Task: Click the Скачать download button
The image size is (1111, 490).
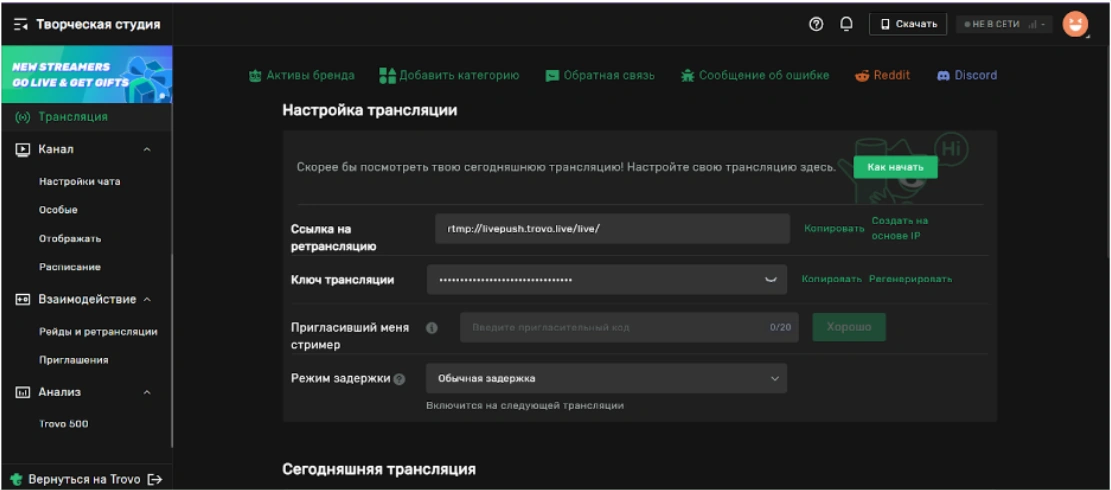Action: pyautogui.click(x=908, y=24)
